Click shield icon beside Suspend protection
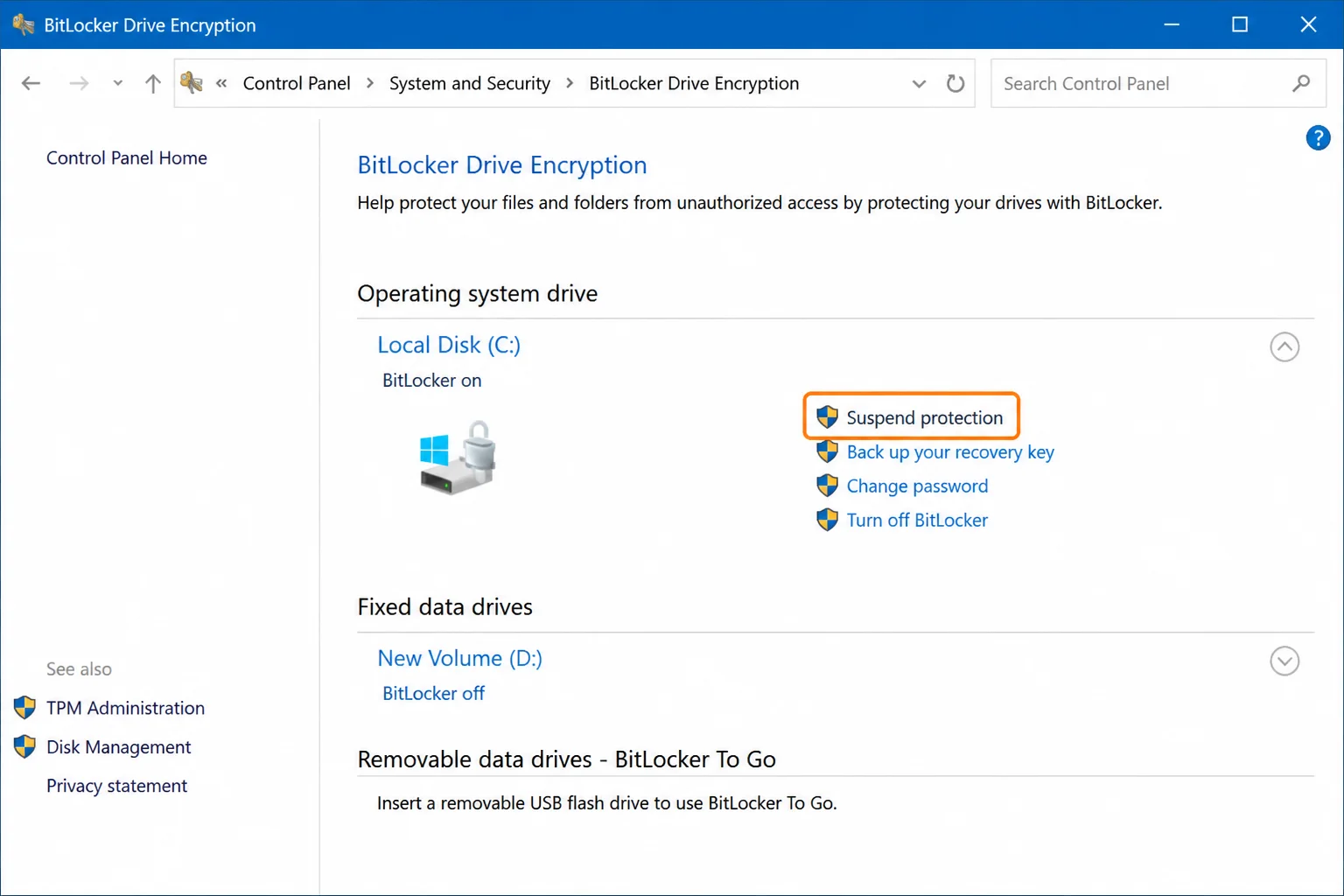Image resolution: width=1344 pixels, height=896 pixels. click(827, 417)
